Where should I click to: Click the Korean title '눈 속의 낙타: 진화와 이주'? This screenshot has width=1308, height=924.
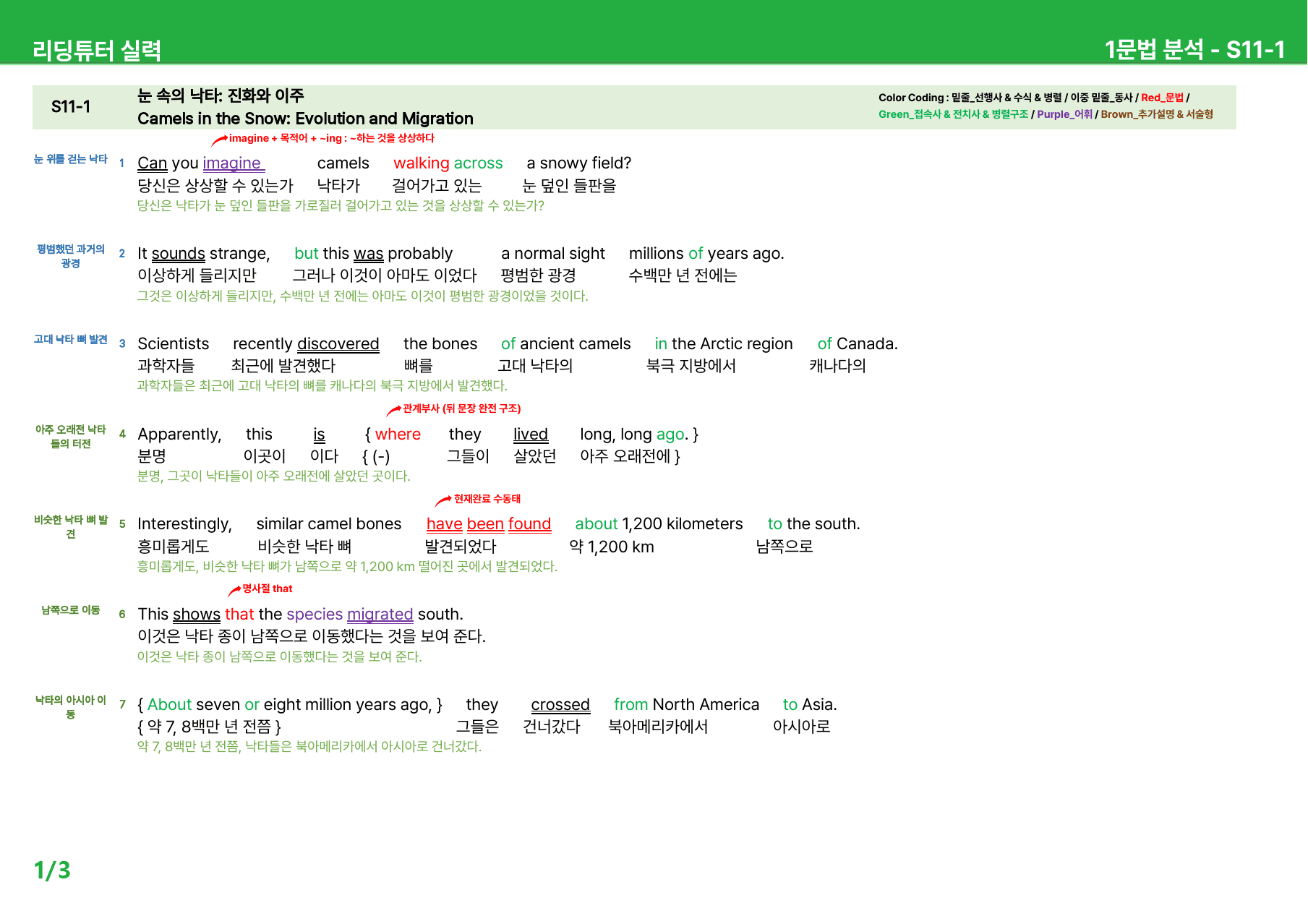coord(221,95)
